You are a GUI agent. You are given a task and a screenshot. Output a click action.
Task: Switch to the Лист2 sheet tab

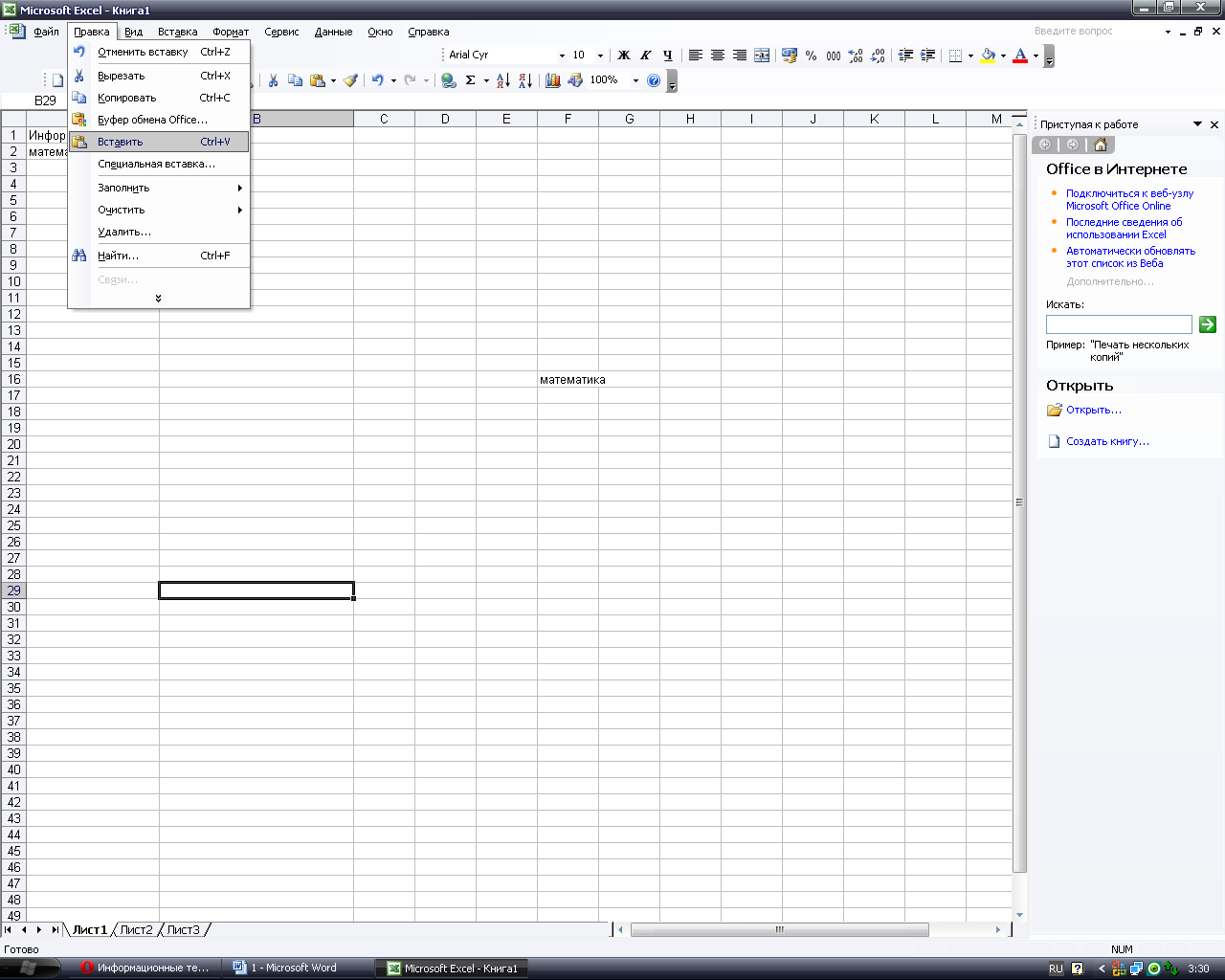coord(136,929)
